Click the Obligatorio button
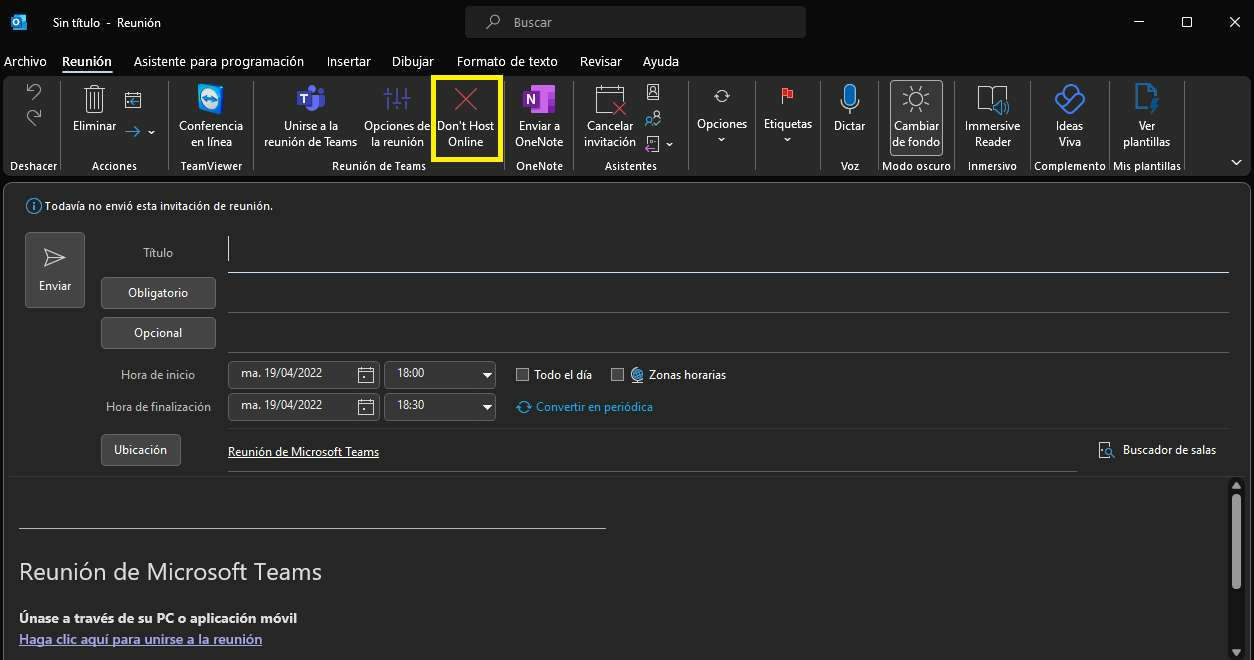The height and width of the screenshot is (660, 1254). click(158, 293)
